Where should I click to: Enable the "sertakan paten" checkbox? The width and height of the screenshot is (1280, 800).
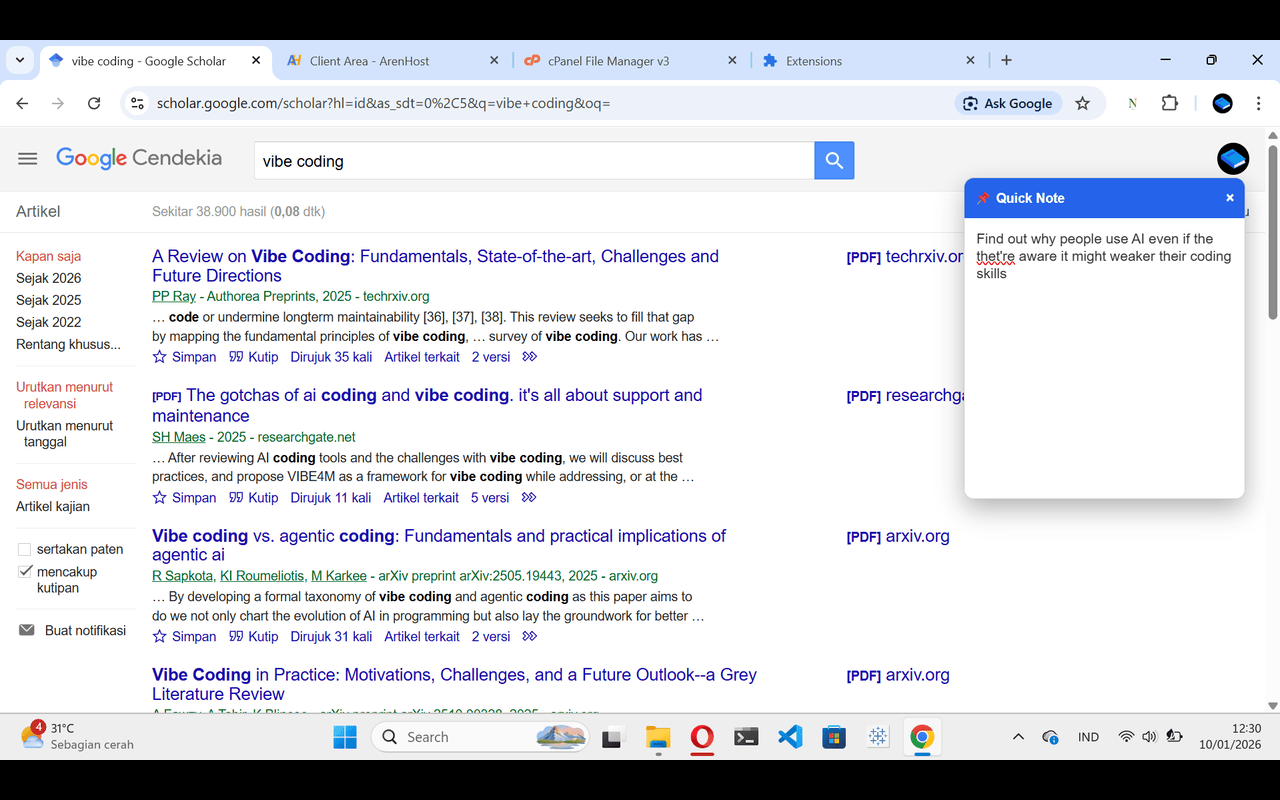(25, 549)
